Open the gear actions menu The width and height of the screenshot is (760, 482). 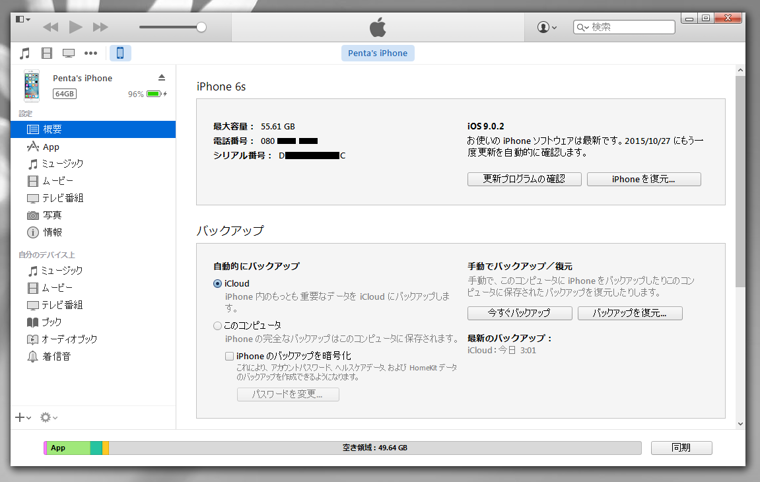(48, 418)
